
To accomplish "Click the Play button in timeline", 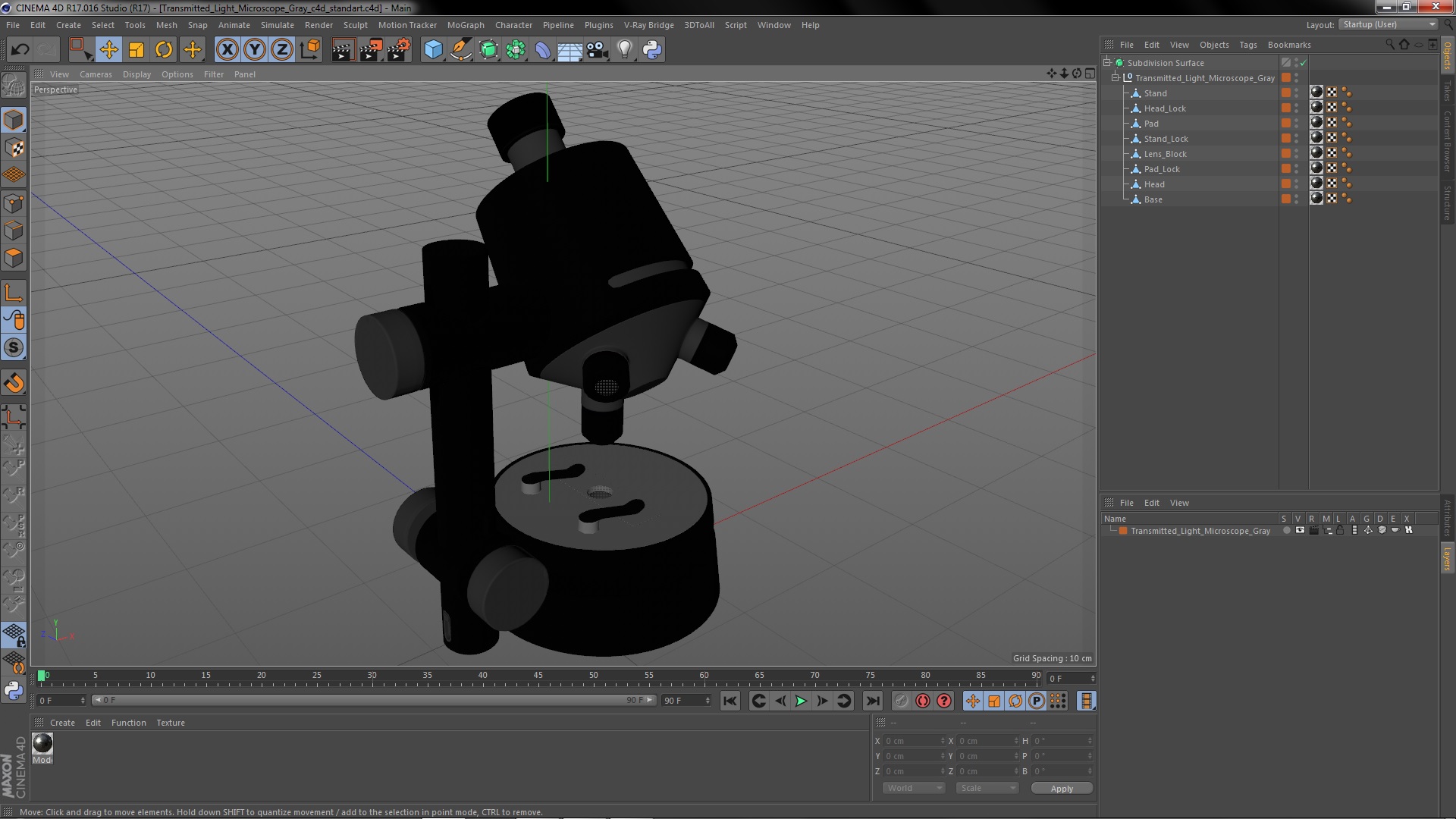I will pos(801,700).
